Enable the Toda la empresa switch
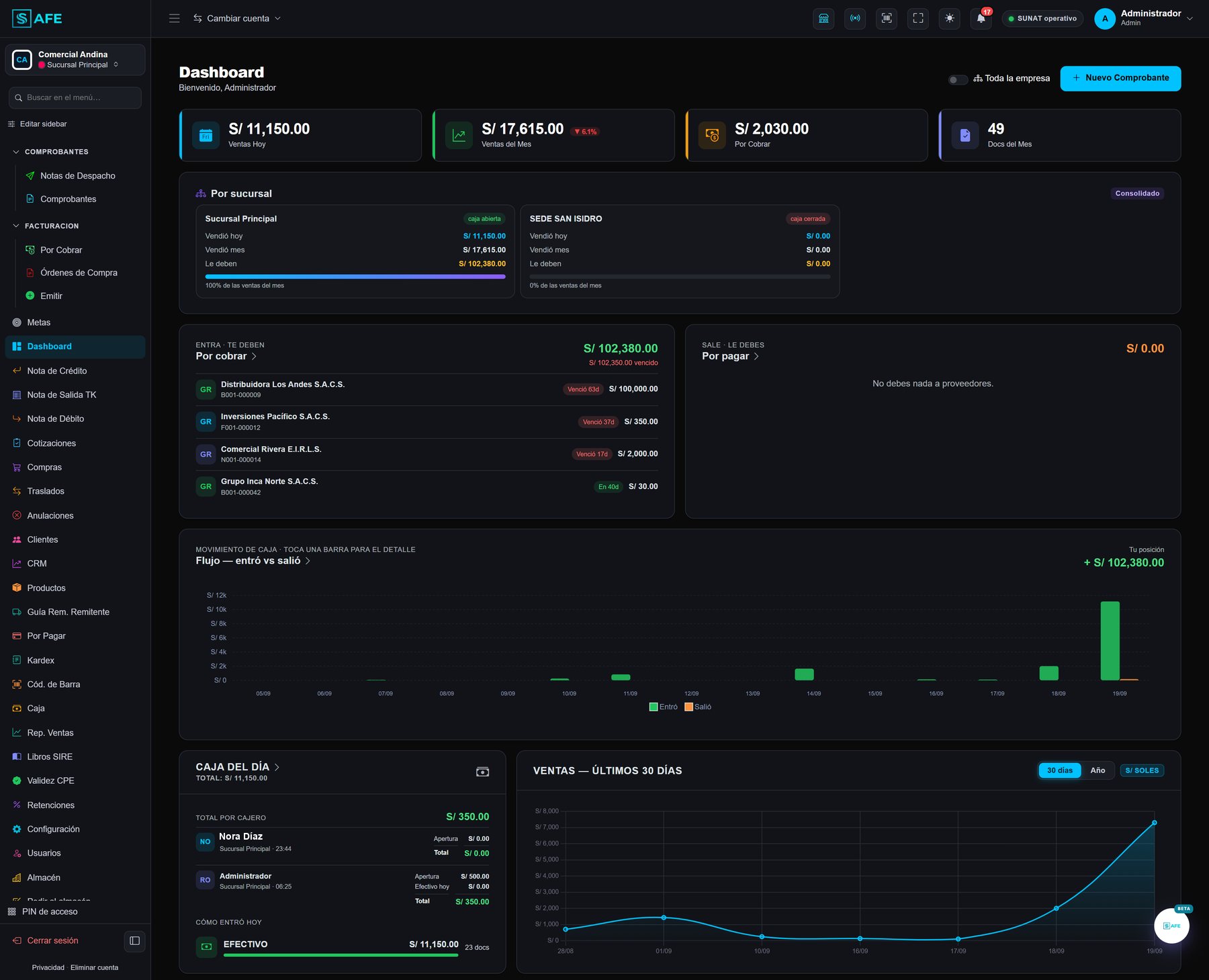 [958, 80]
